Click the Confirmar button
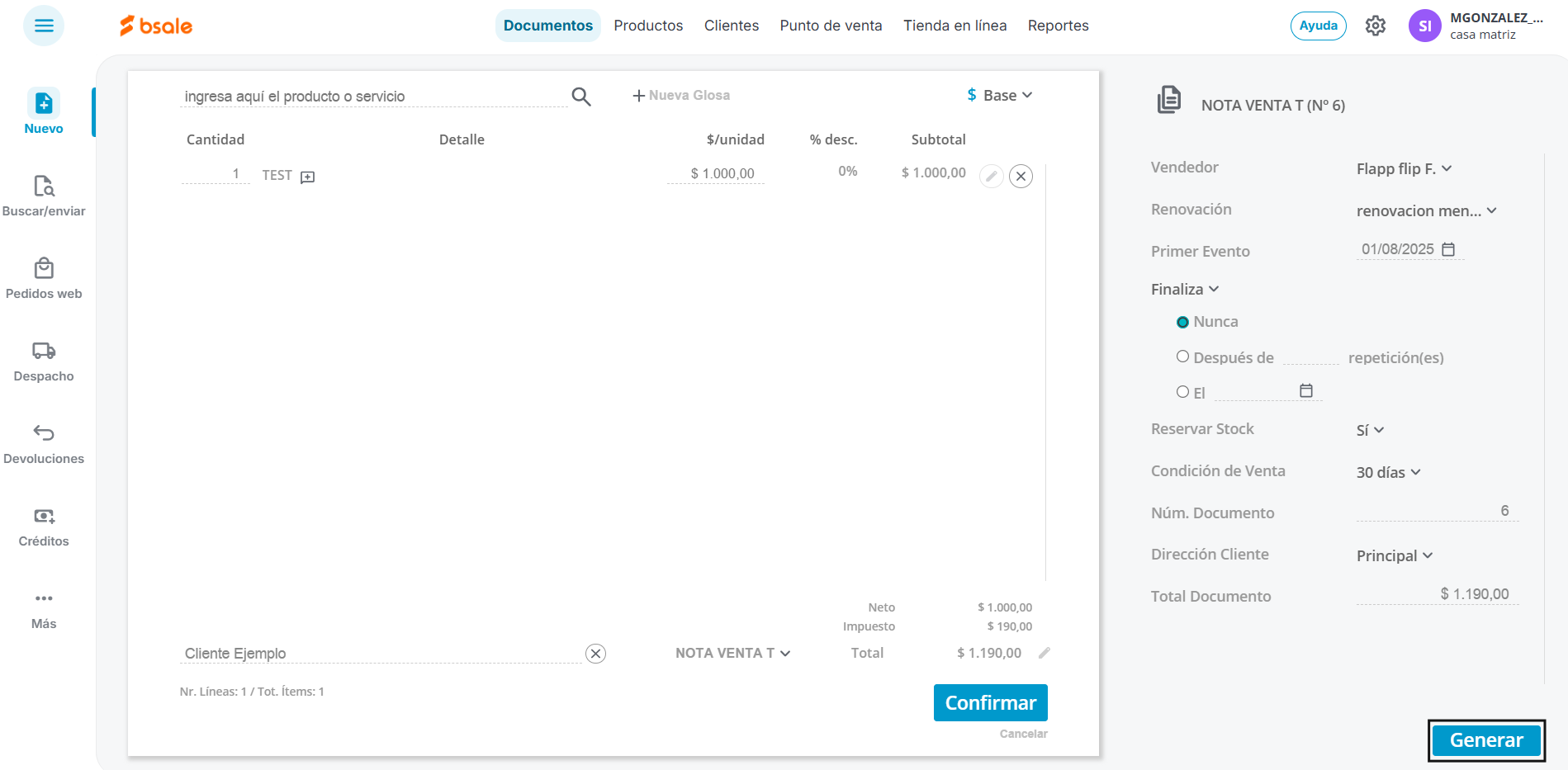Screen dimensions: 1568x770 click(x=991, y=702)
